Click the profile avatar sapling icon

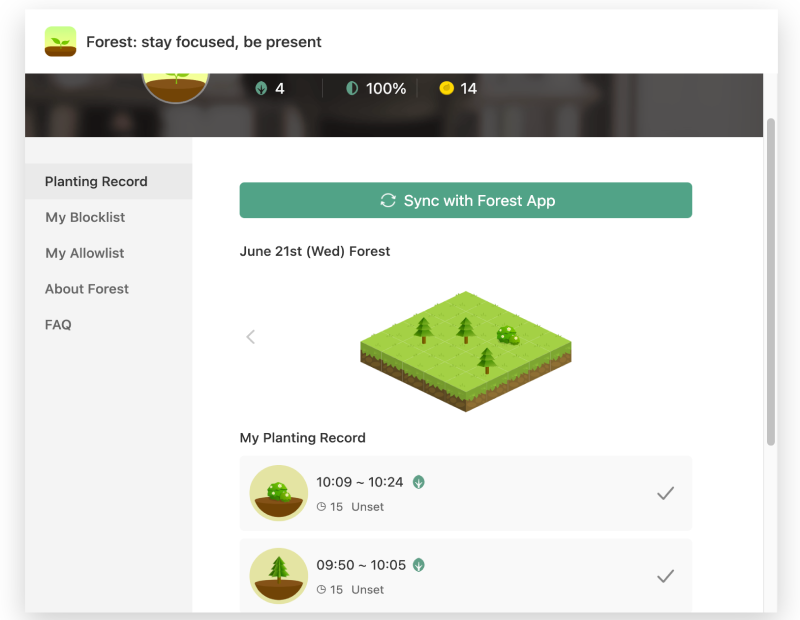click(x=176, y=87)
